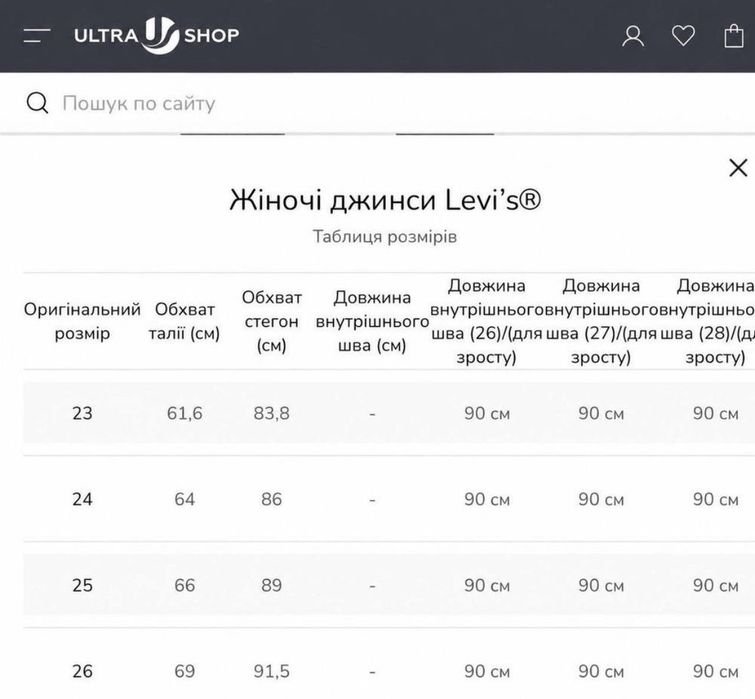
Task: Select size 24 in the table
Action: (82, 499)
